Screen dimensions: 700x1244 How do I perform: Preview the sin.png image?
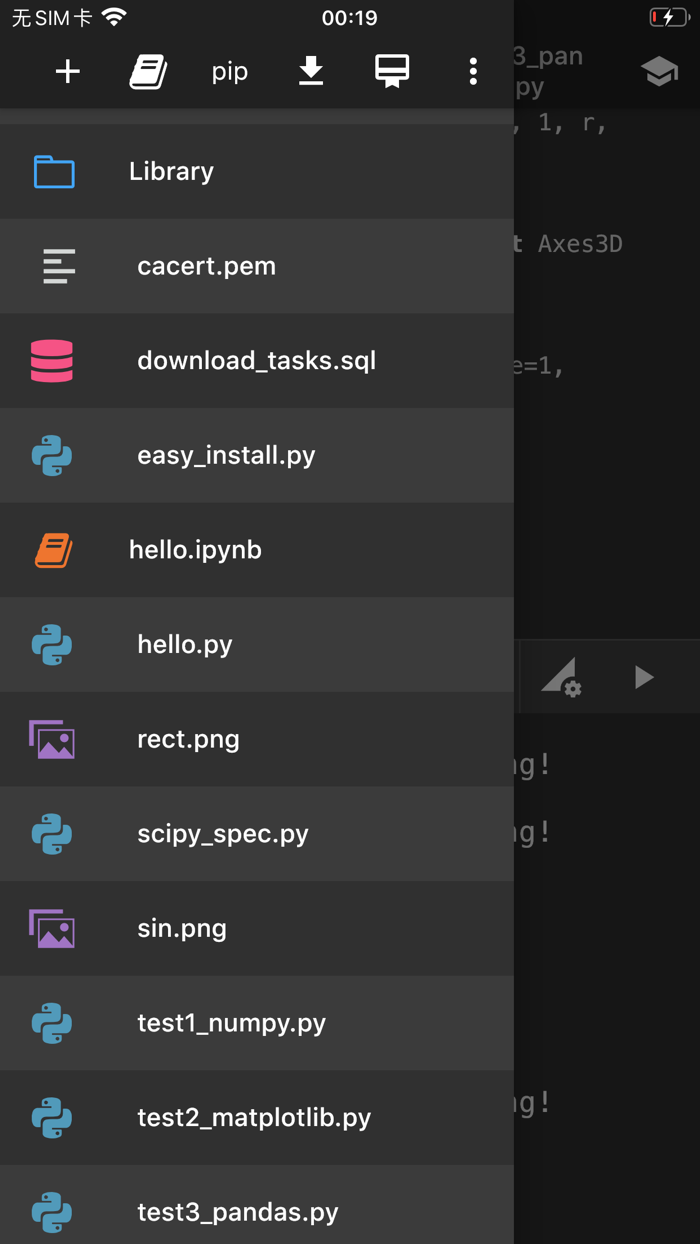[x=182, y=928]
